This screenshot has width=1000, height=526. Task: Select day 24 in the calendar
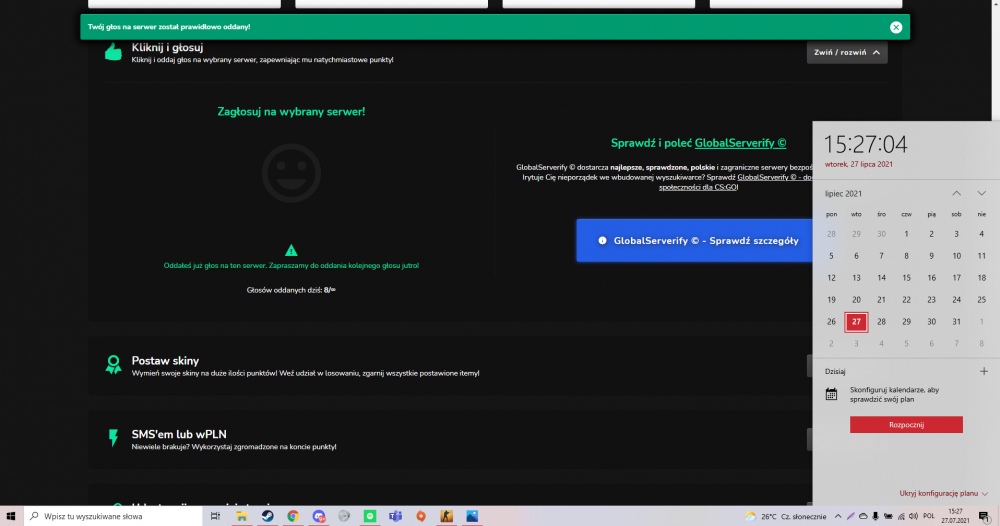click(x=957, y=300)
